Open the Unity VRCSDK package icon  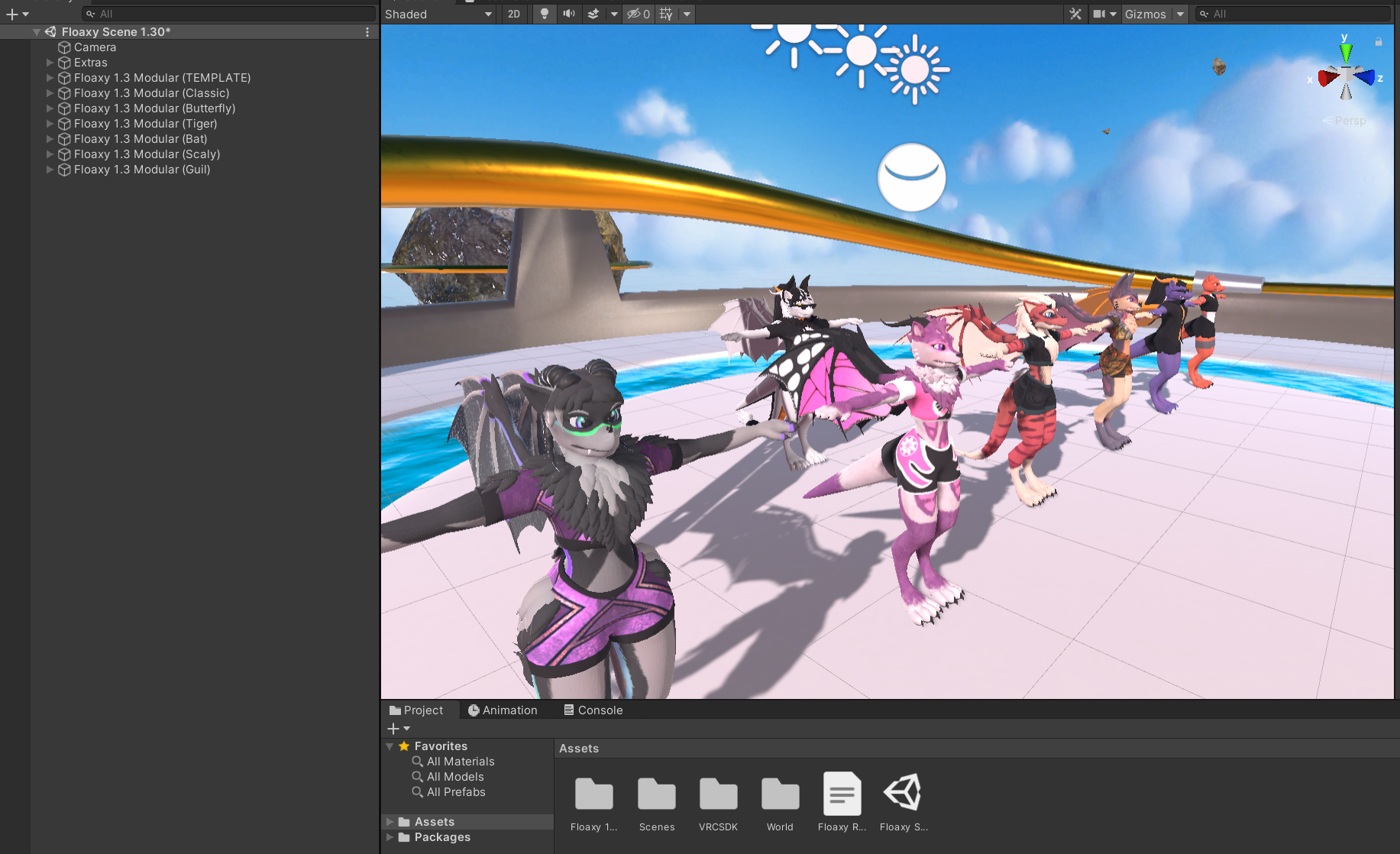[717, 794]
